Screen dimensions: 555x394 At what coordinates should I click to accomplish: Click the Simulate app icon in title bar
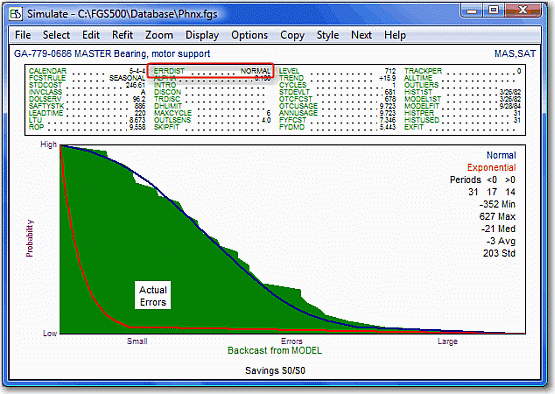click(x=16, y=14)
